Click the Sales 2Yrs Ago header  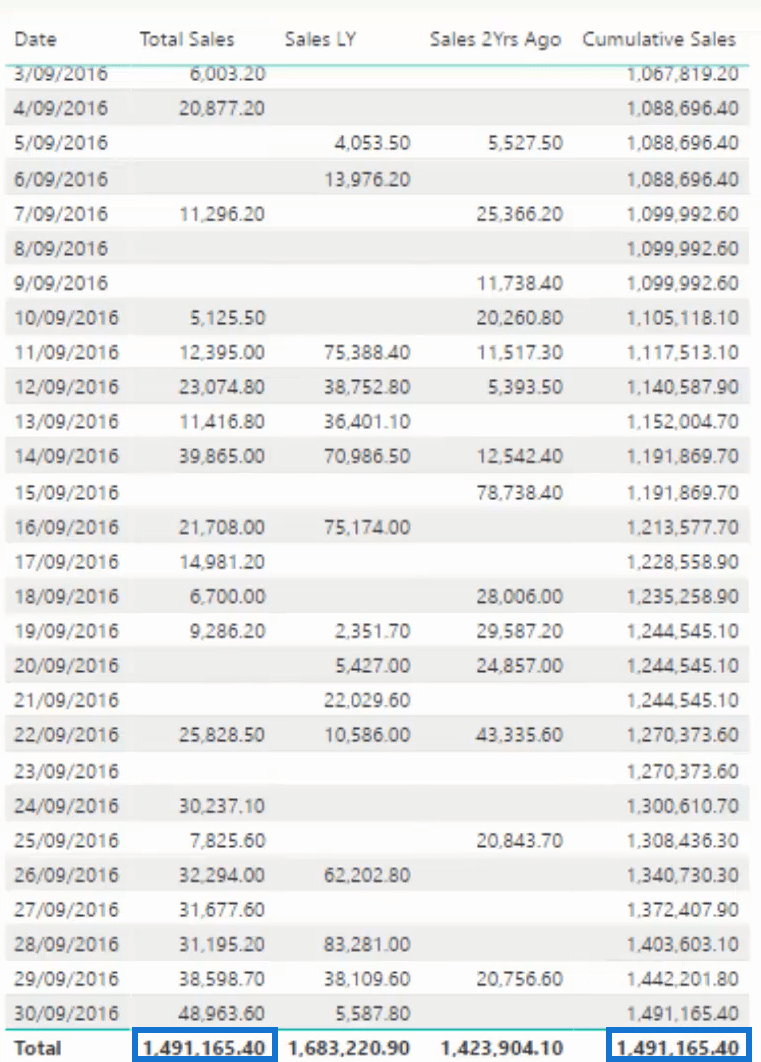click(496, 39)
